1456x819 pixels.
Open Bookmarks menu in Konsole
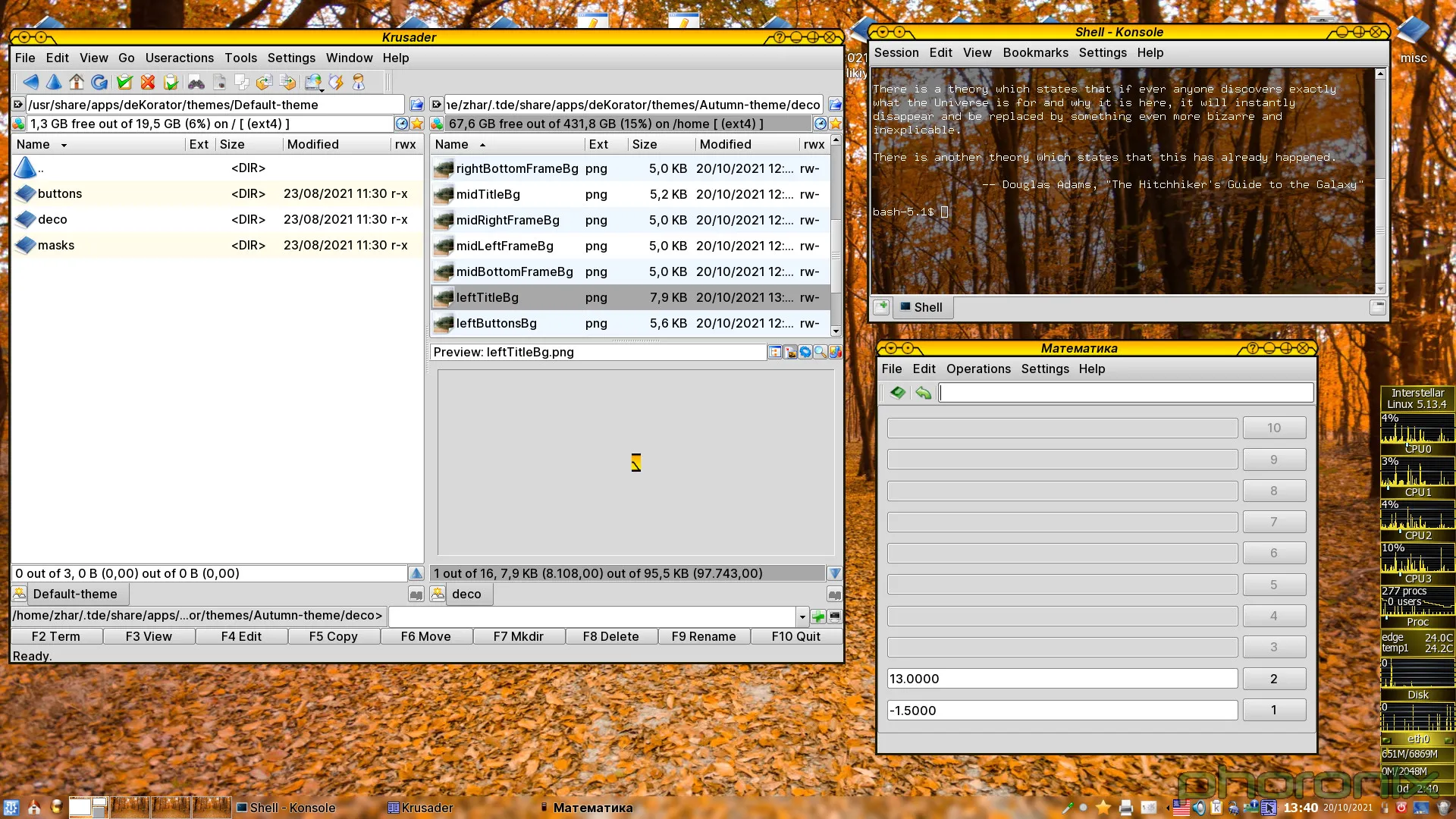(1035, 52)
